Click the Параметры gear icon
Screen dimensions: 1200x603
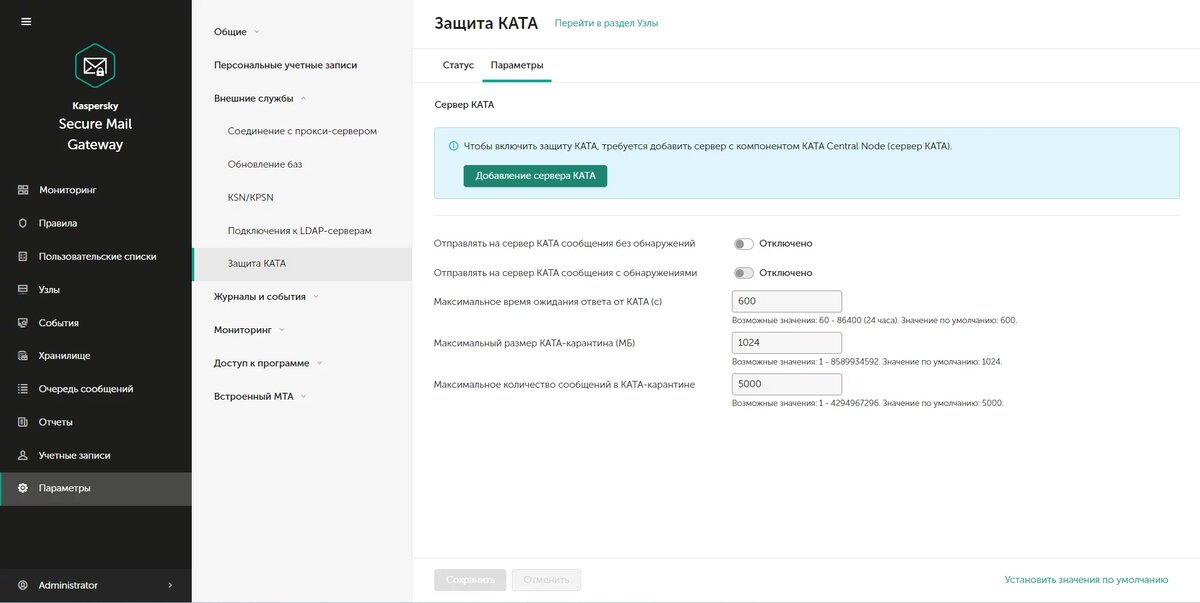click(23, 488)
